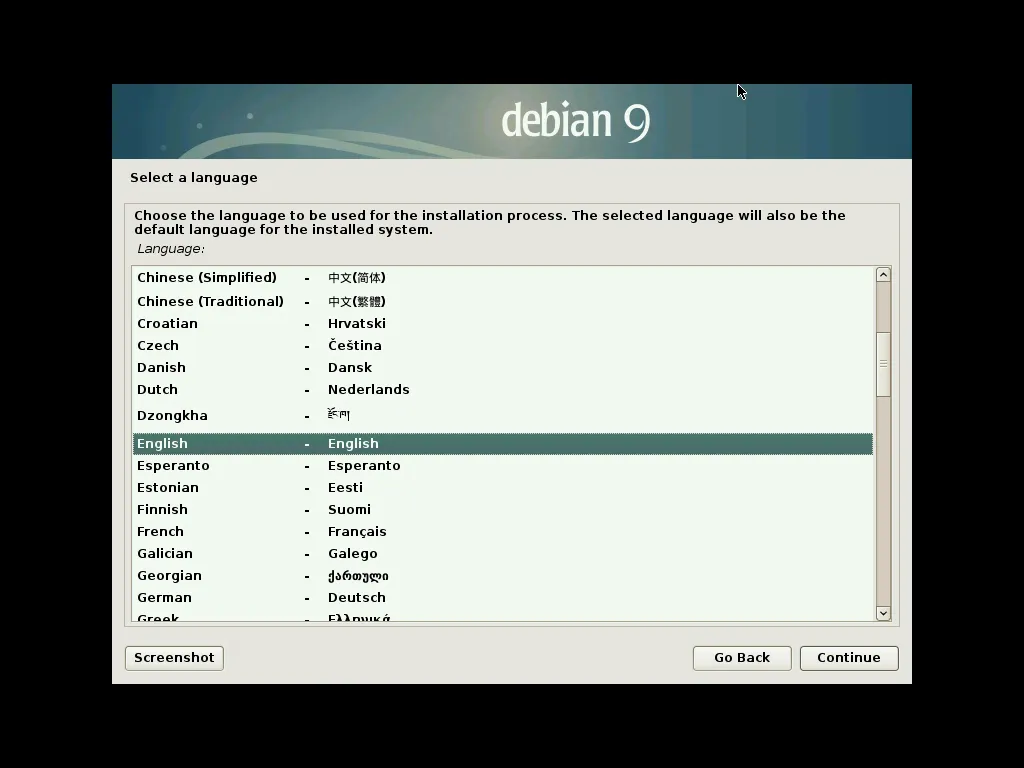Select Esperanto from the language list
The width and height of the screenshot is (1024, 768).
tap(503, 466)
